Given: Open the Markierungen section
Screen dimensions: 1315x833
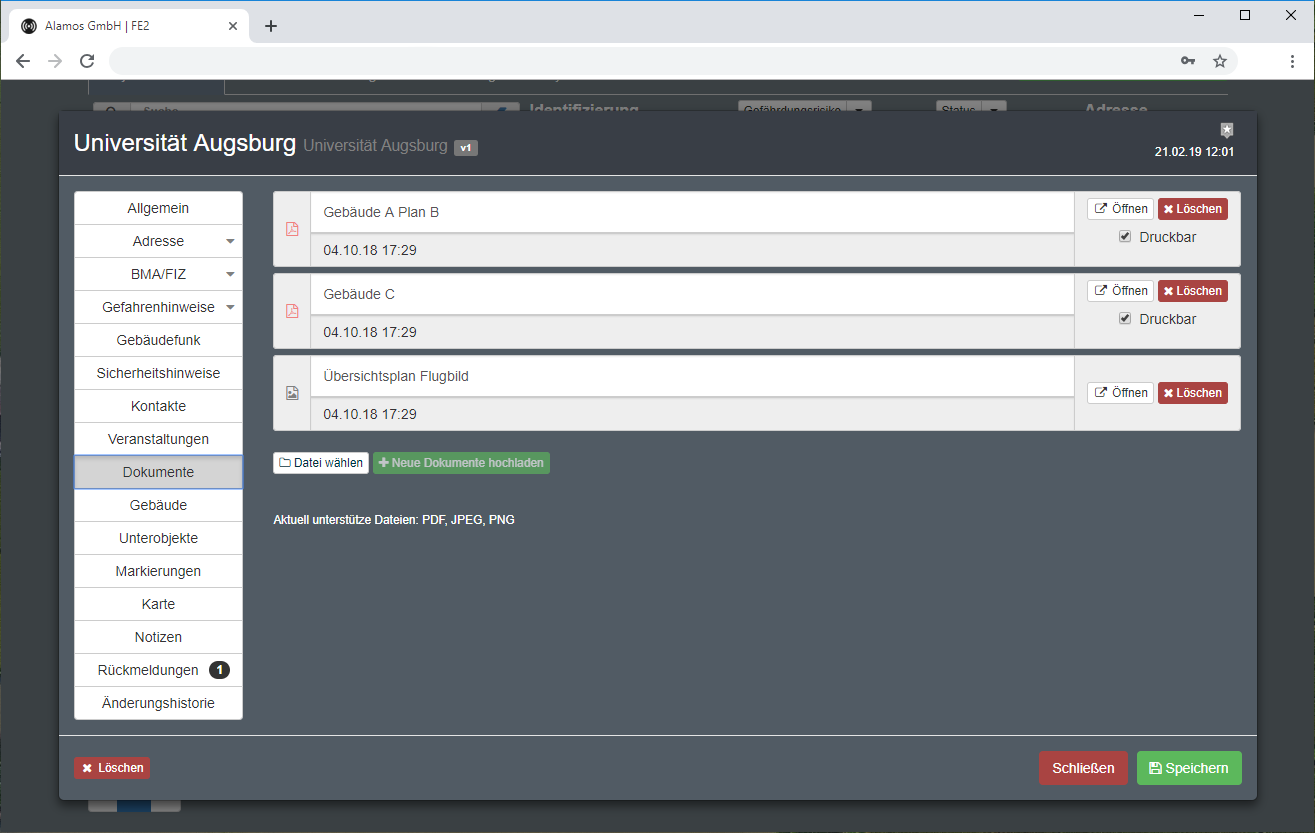Looking at the screenshot, I should tap(158, 571).
